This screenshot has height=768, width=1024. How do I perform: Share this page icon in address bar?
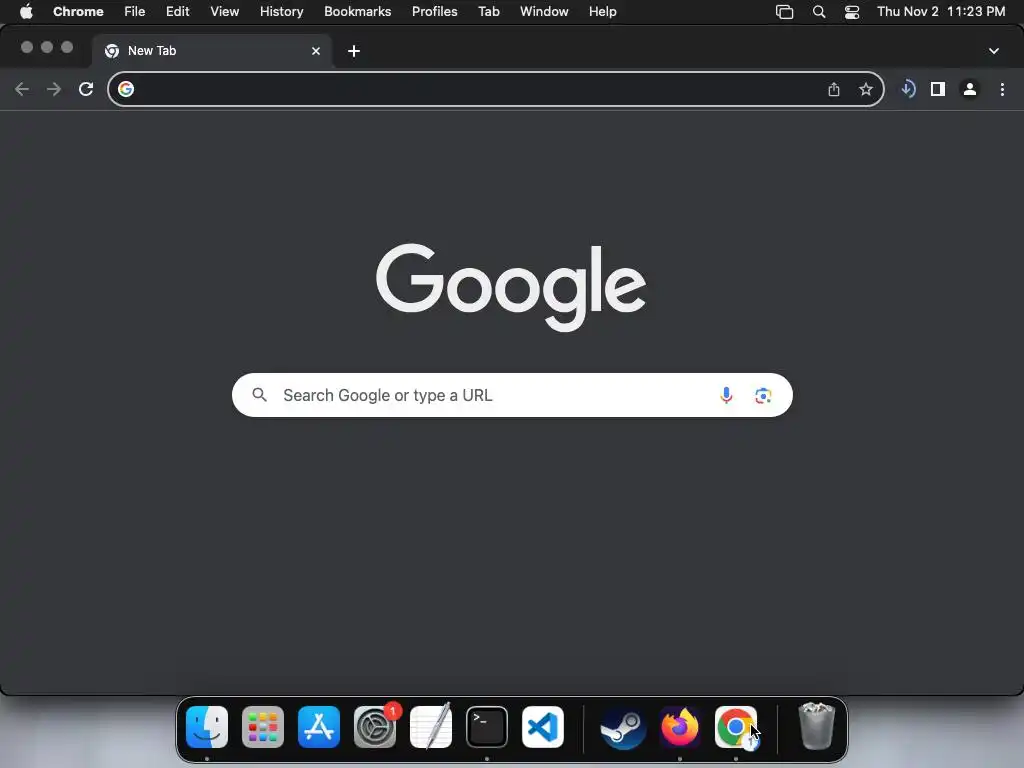pyautogui.click(x=834, y=89)
